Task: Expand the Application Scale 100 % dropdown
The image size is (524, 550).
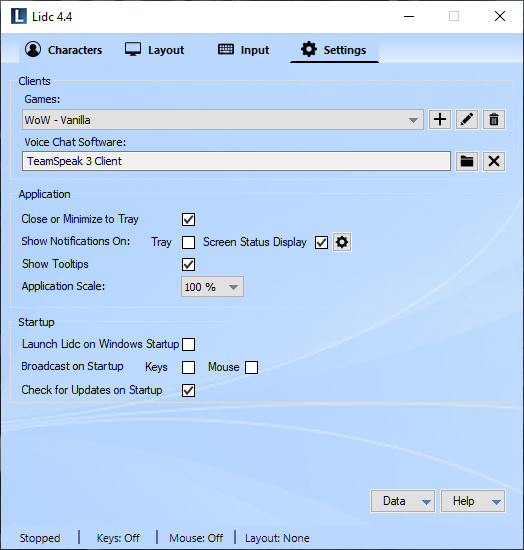Action: point(212,287)
